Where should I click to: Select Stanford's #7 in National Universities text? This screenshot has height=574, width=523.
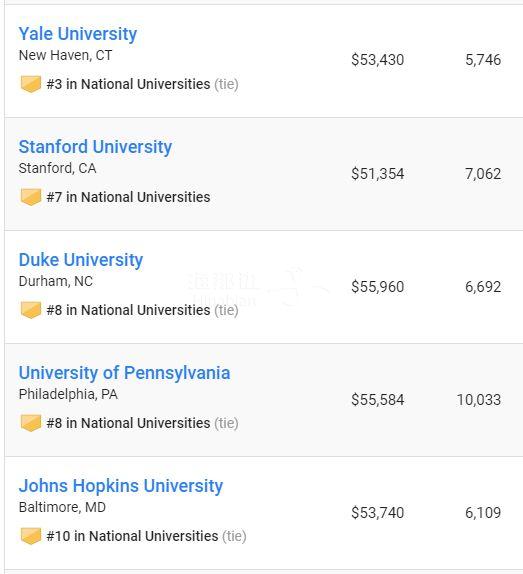click(x=128, y=197)
